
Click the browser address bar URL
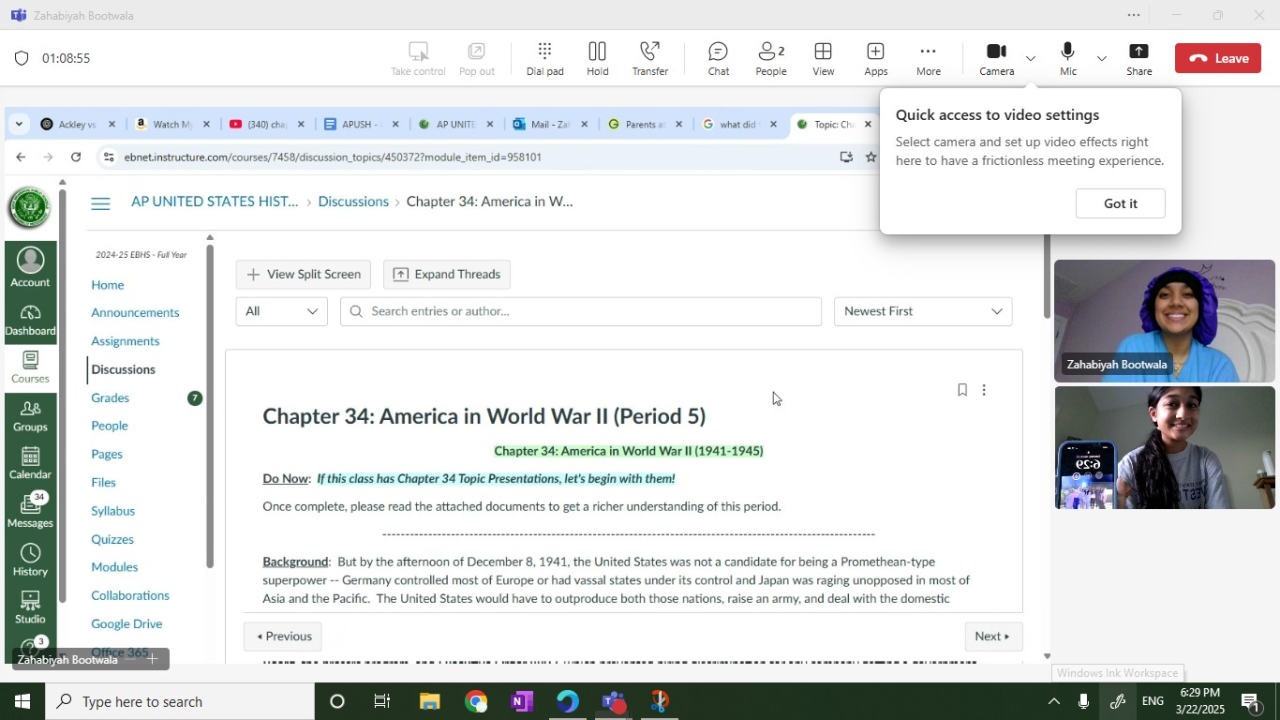332,157
